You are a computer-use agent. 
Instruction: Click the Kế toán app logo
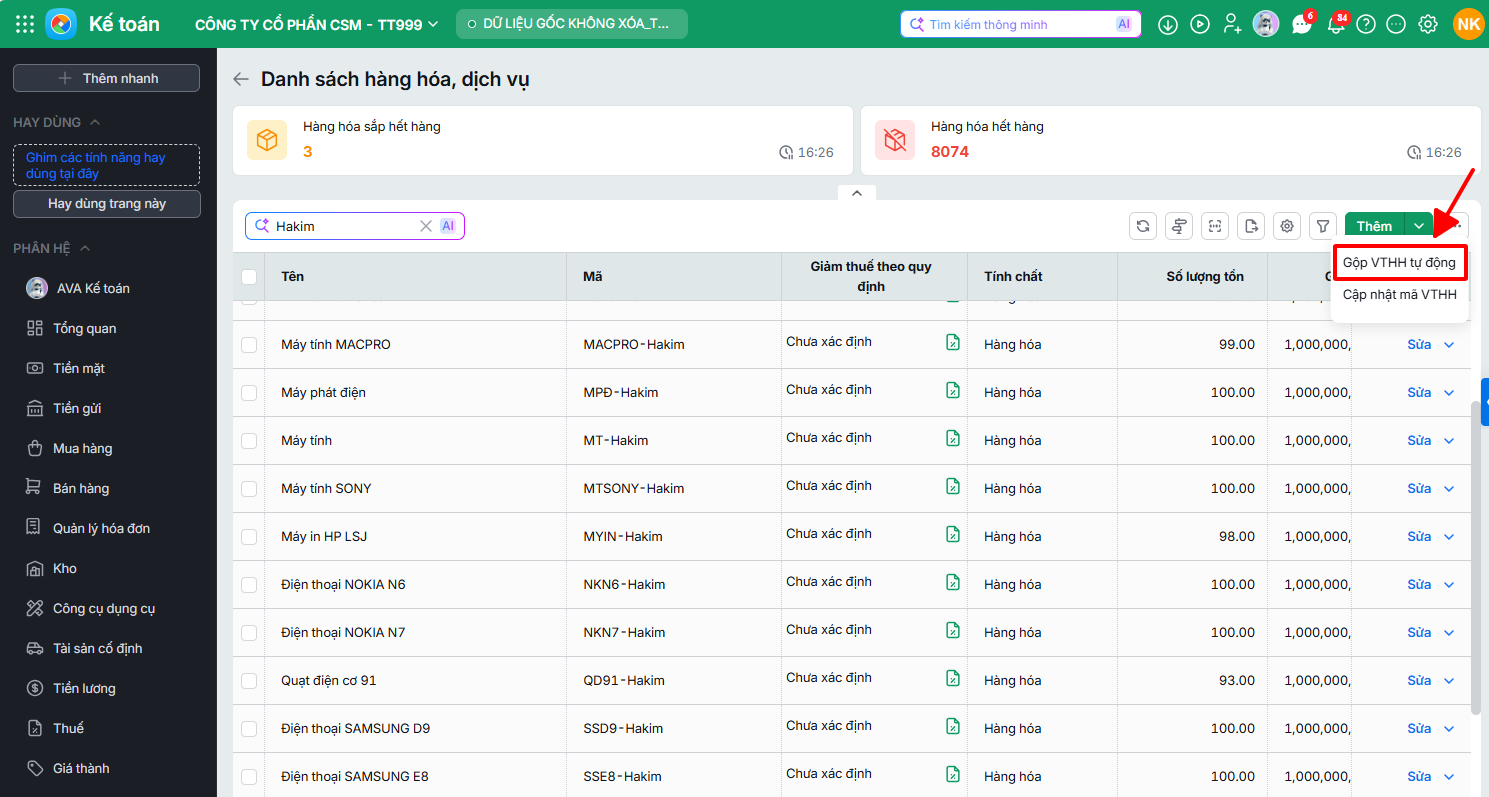(61, 24)
